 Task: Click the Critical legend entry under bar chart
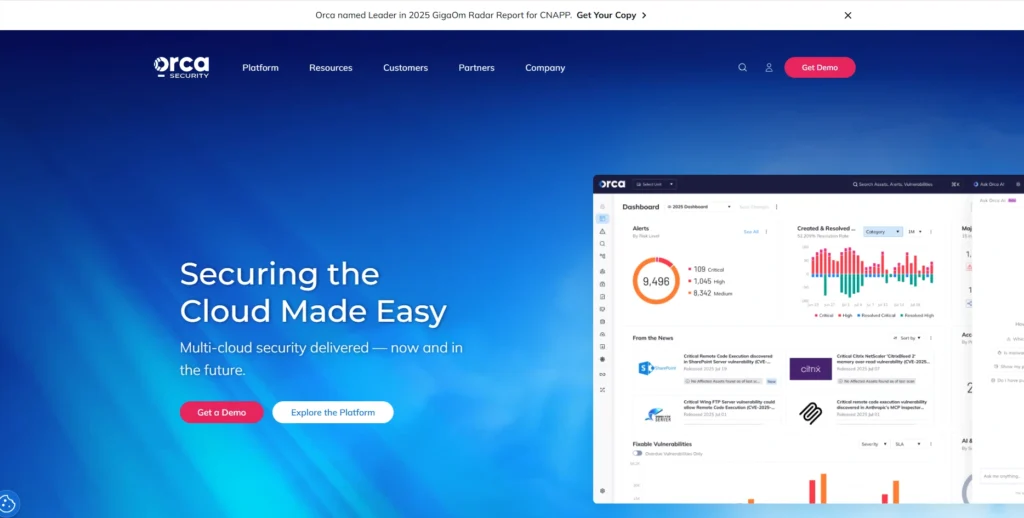coord(824,315)
